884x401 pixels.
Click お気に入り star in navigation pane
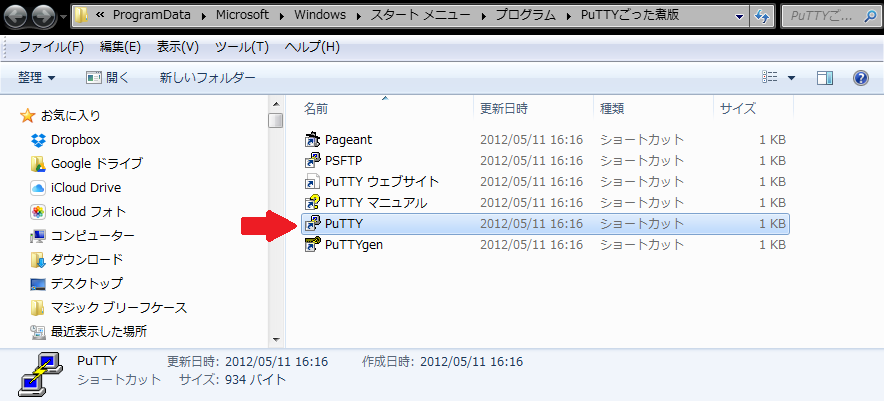pyautogui.click(x=27, y=116)
